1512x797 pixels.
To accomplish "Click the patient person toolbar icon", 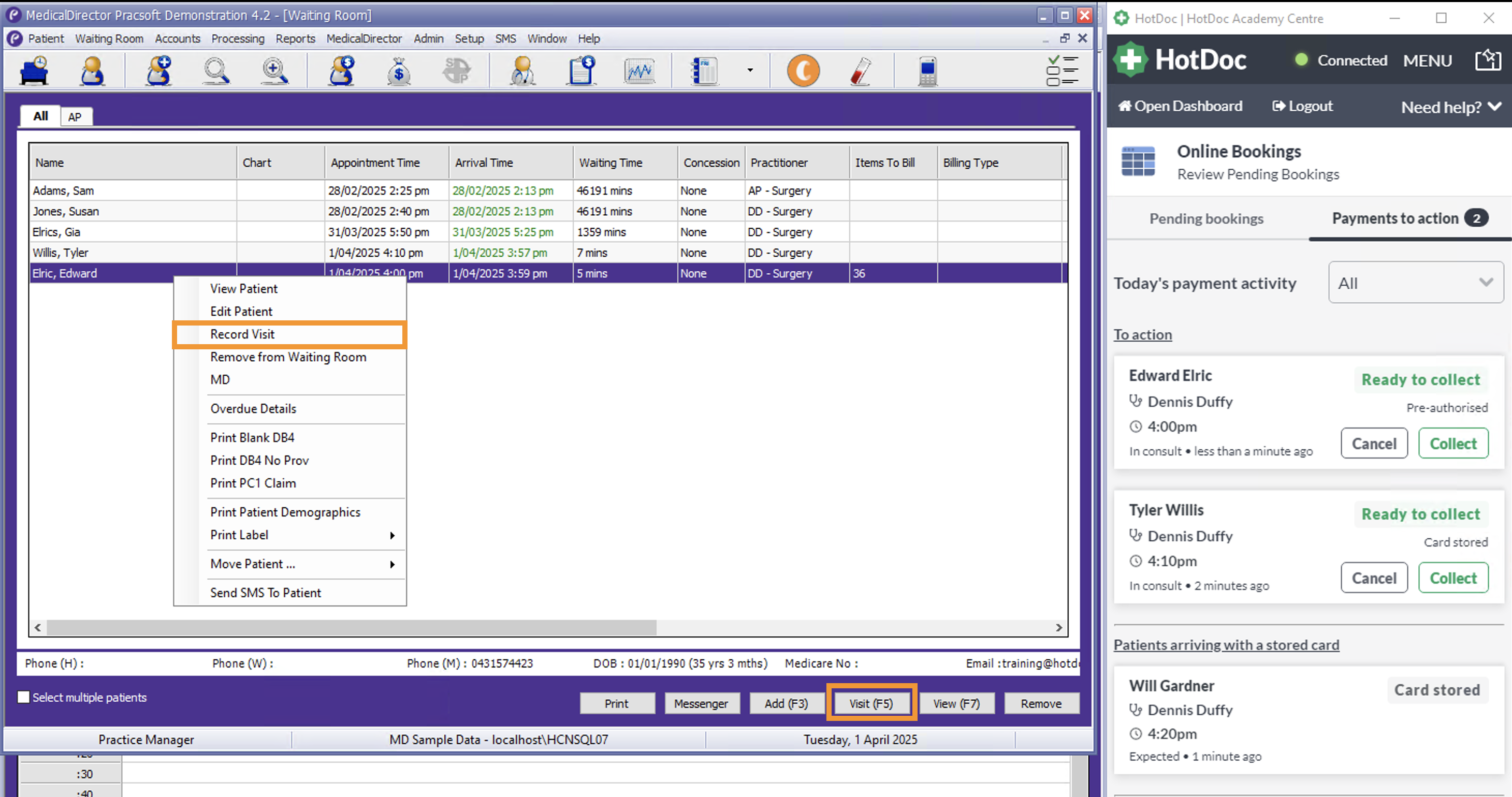I will pos(92,71).
